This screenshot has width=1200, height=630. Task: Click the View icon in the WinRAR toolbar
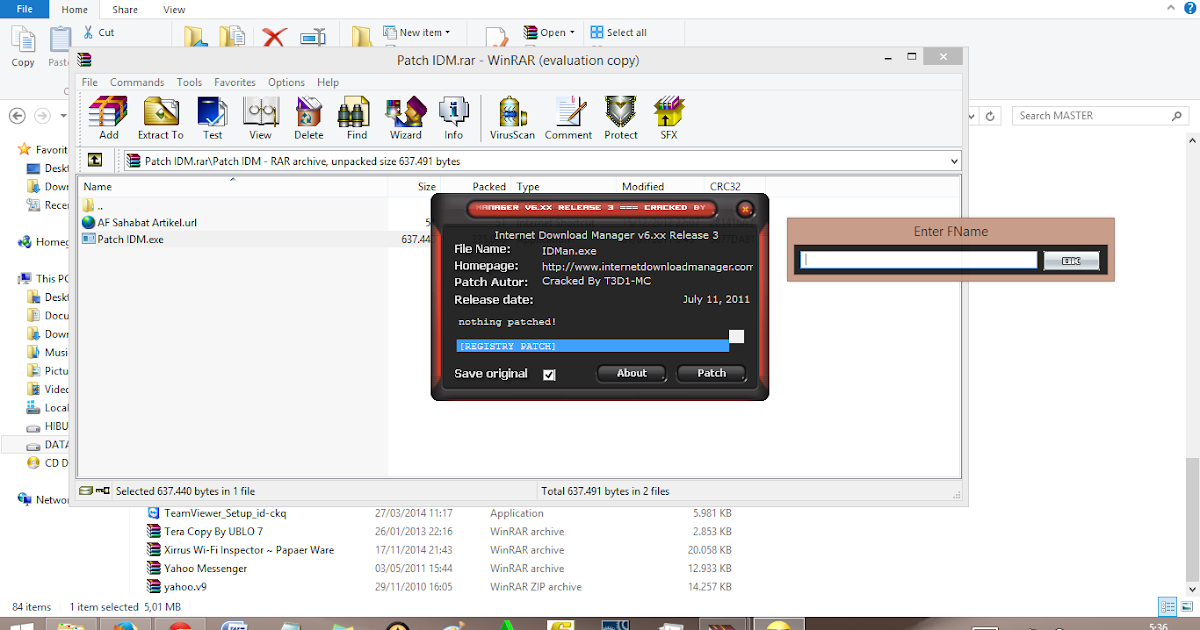tap(260, 118)
